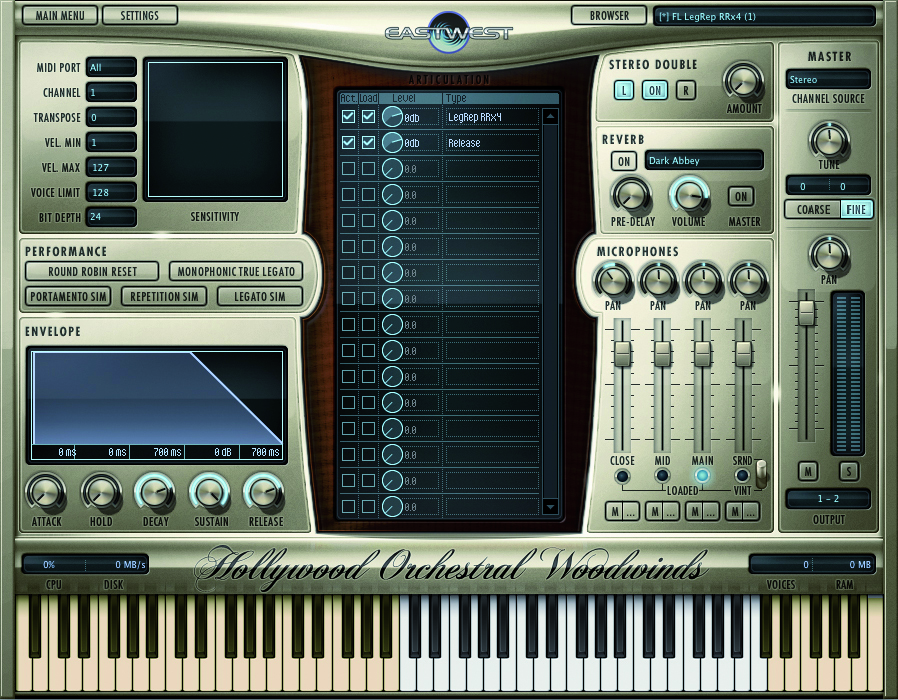This screenshot has width=898, height=700.
Task: Click the Reverb Volume knob
Action: (x=687, y=194)
